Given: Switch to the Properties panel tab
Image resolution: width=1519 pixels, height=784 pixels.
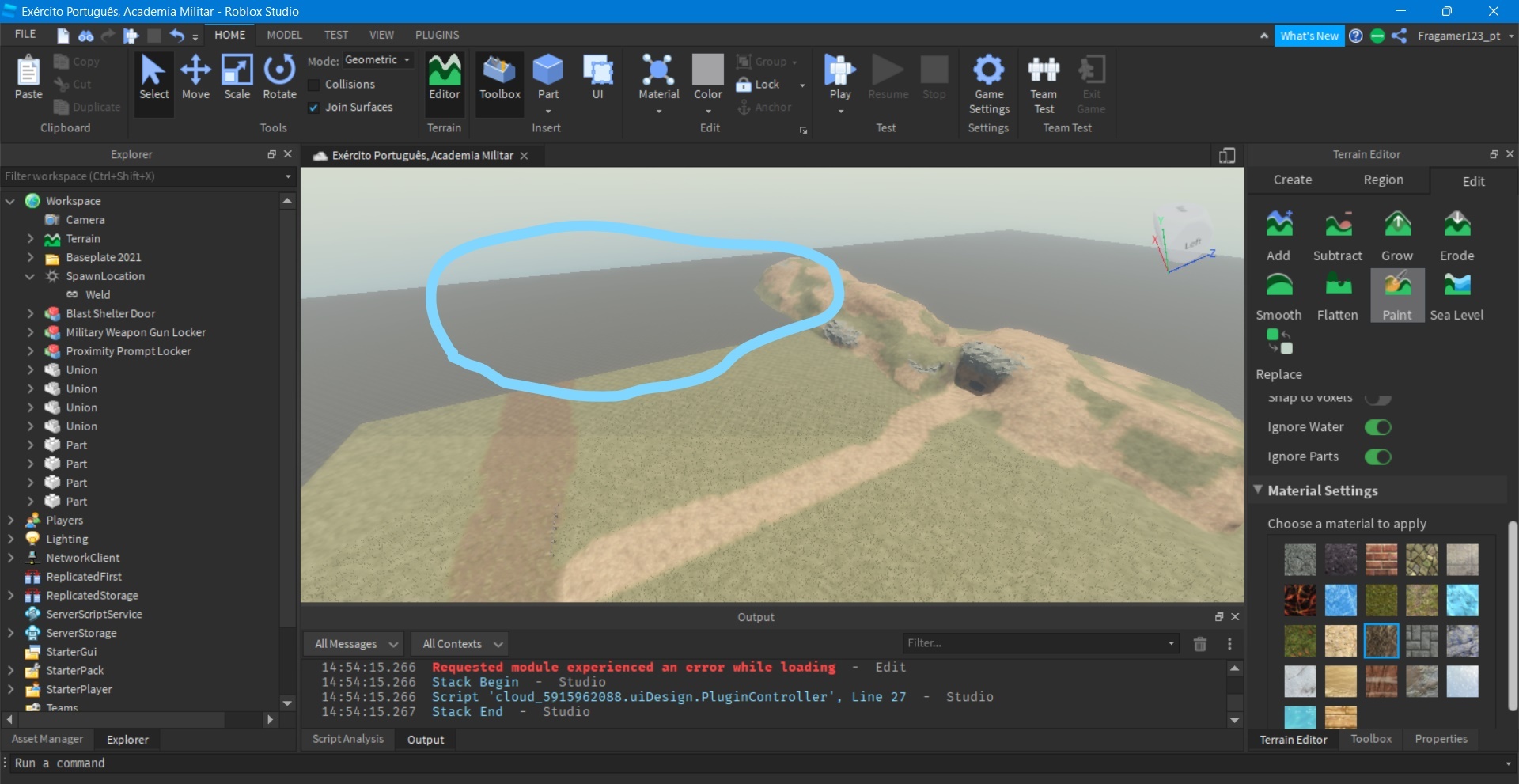Looking at the screenshot, I should [x=1441, y=739].
